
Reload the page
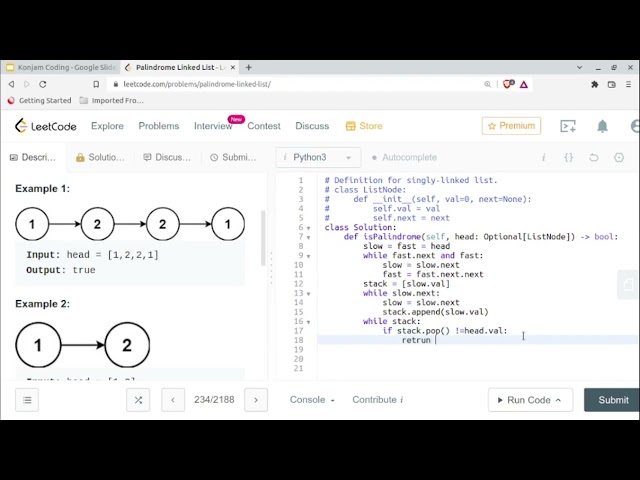point(42,84)
